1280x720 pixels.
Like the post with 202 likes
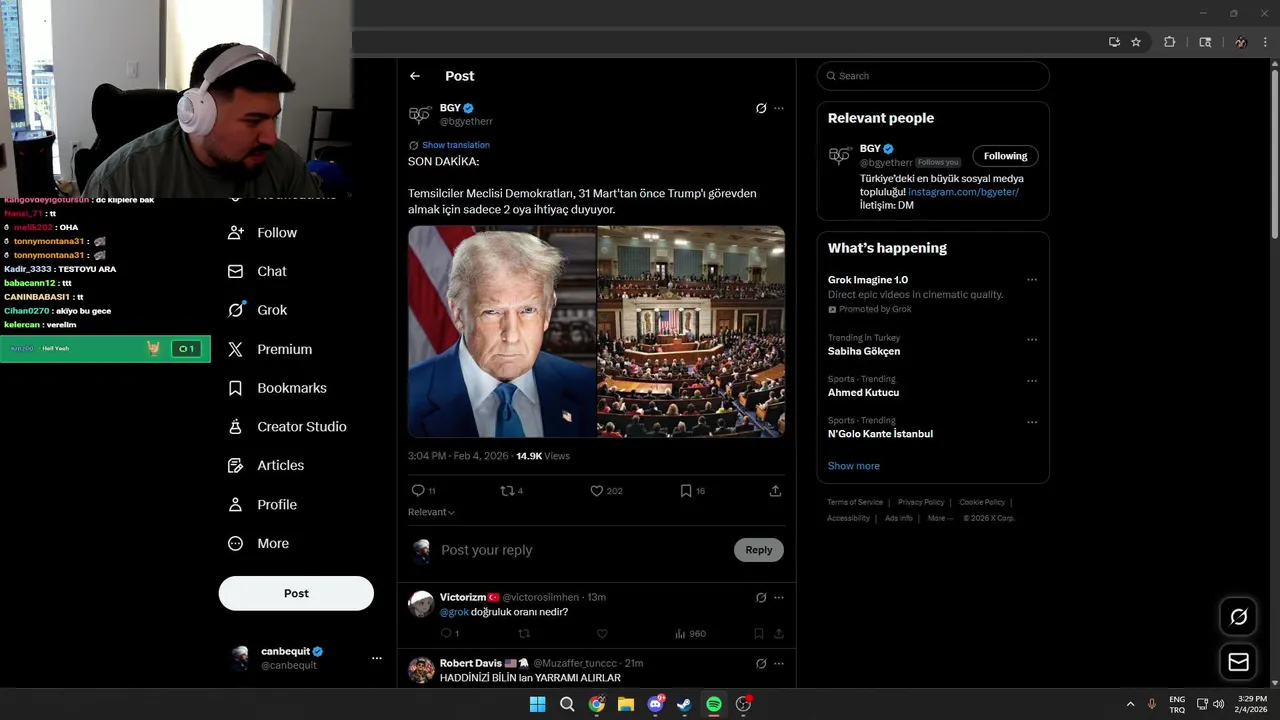(x=606, y=491)
